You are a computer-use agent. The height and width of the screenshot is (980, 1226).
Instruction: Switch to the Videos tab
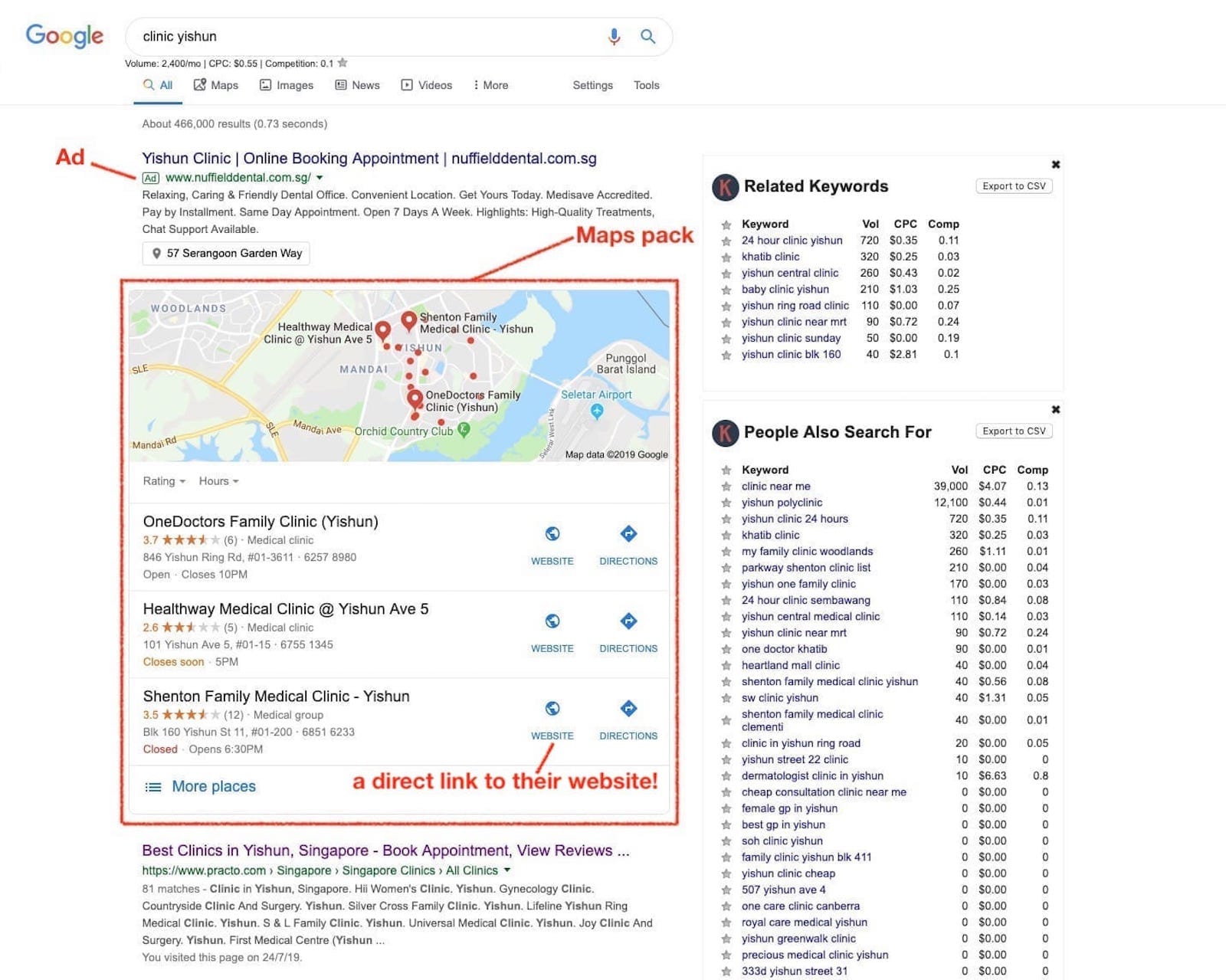tap(427, 85)
